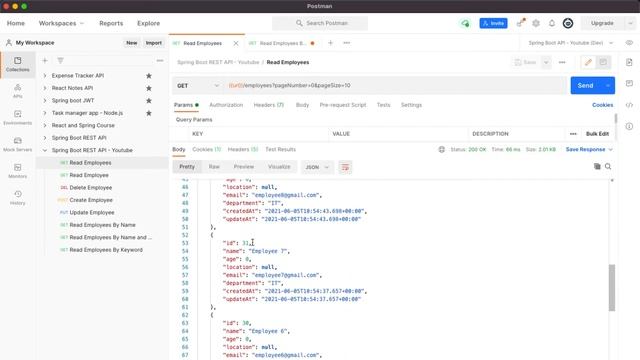Open the Collections sidebar panel
The height and width of the screenshot is (360, 640).
coord(18,64)
